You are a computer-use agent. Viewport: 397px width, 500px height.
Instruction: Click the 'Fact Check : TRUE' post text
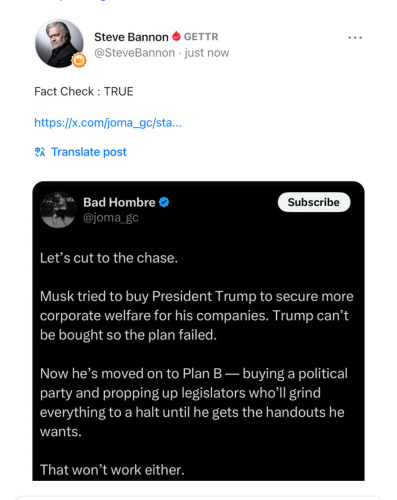84,91
